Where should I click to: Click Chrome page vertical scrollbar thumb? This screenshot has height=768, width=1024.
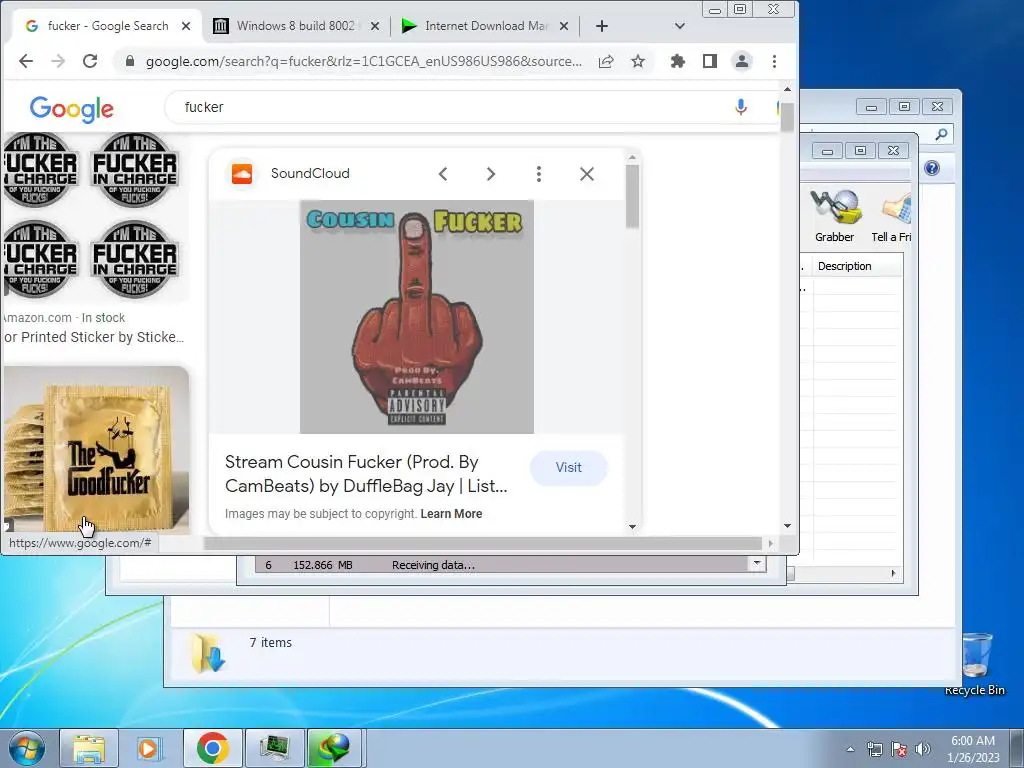(x=787, y=118)
